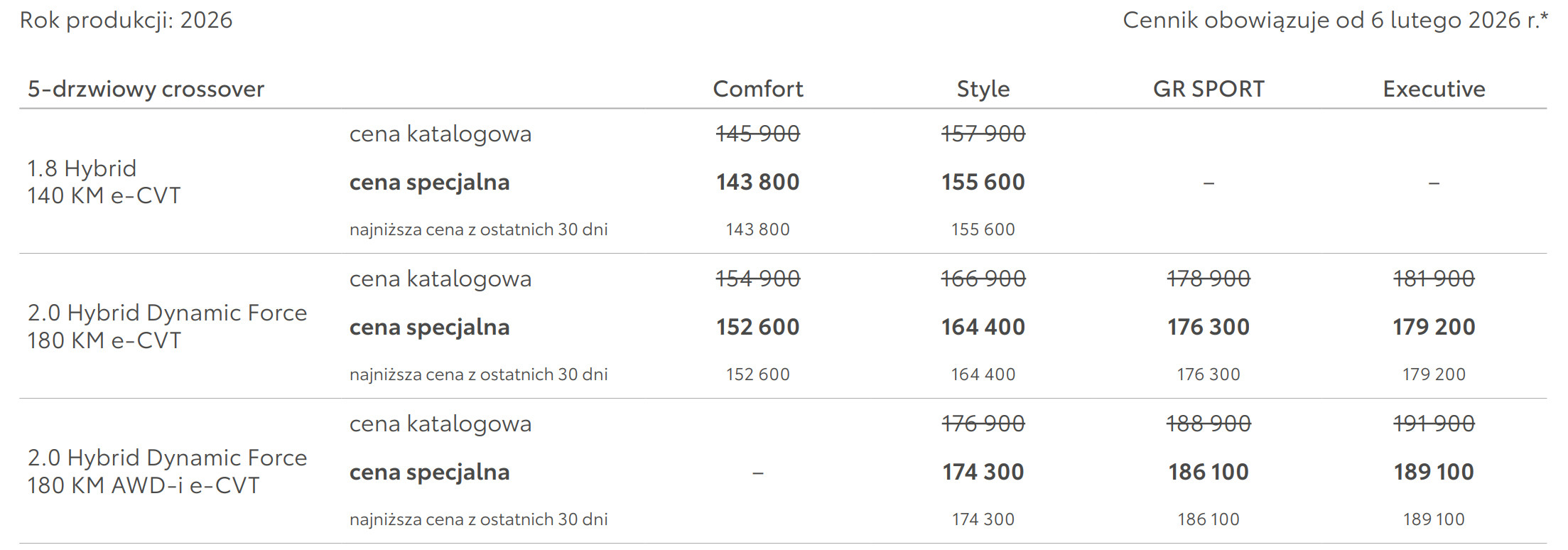Click bold price 152 600
This screenshot has width=1568, height=550.
[757, 327]
